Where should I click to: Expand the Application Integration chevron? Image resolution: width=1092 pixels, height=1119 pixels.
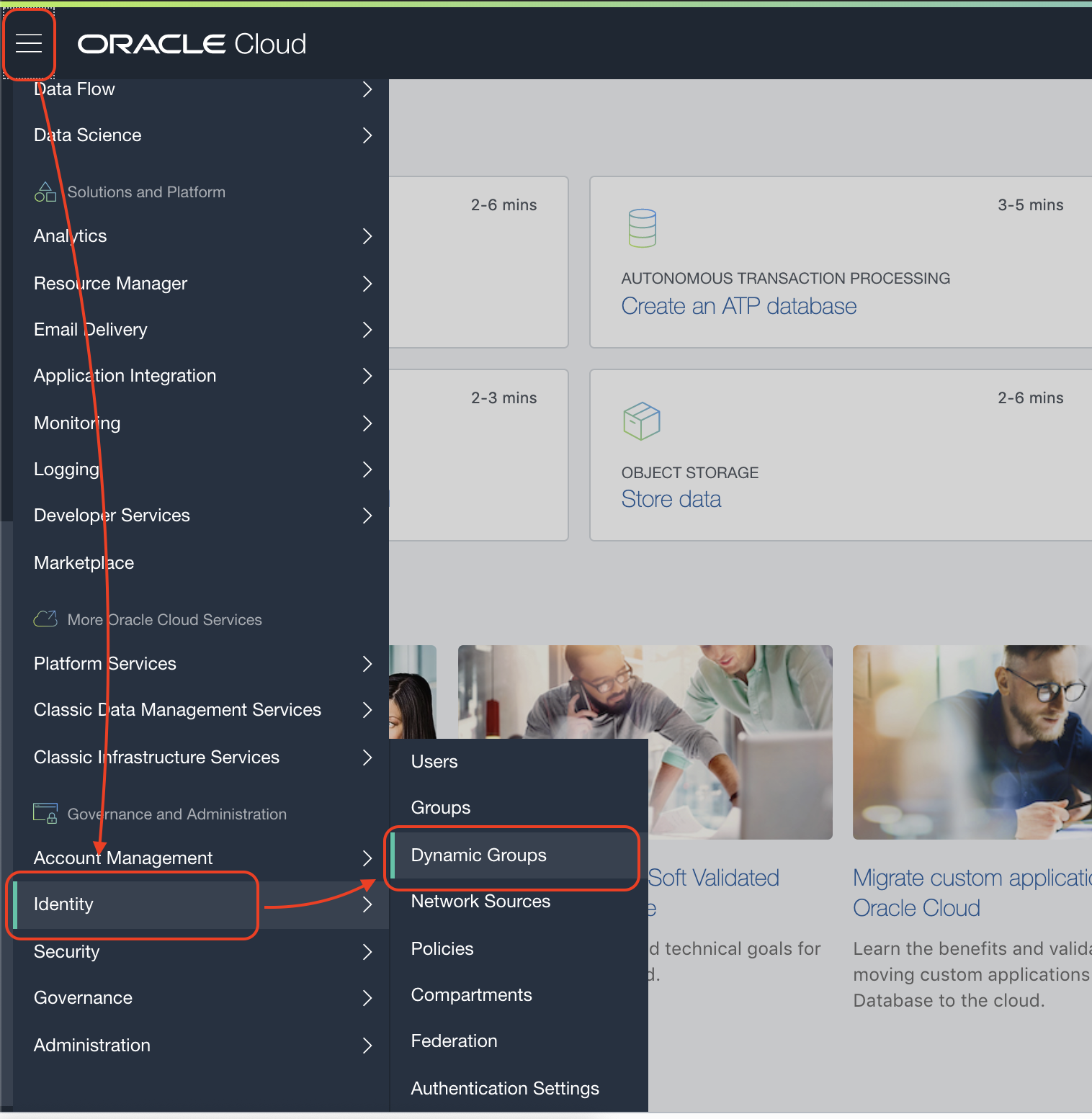click(367, 376)
